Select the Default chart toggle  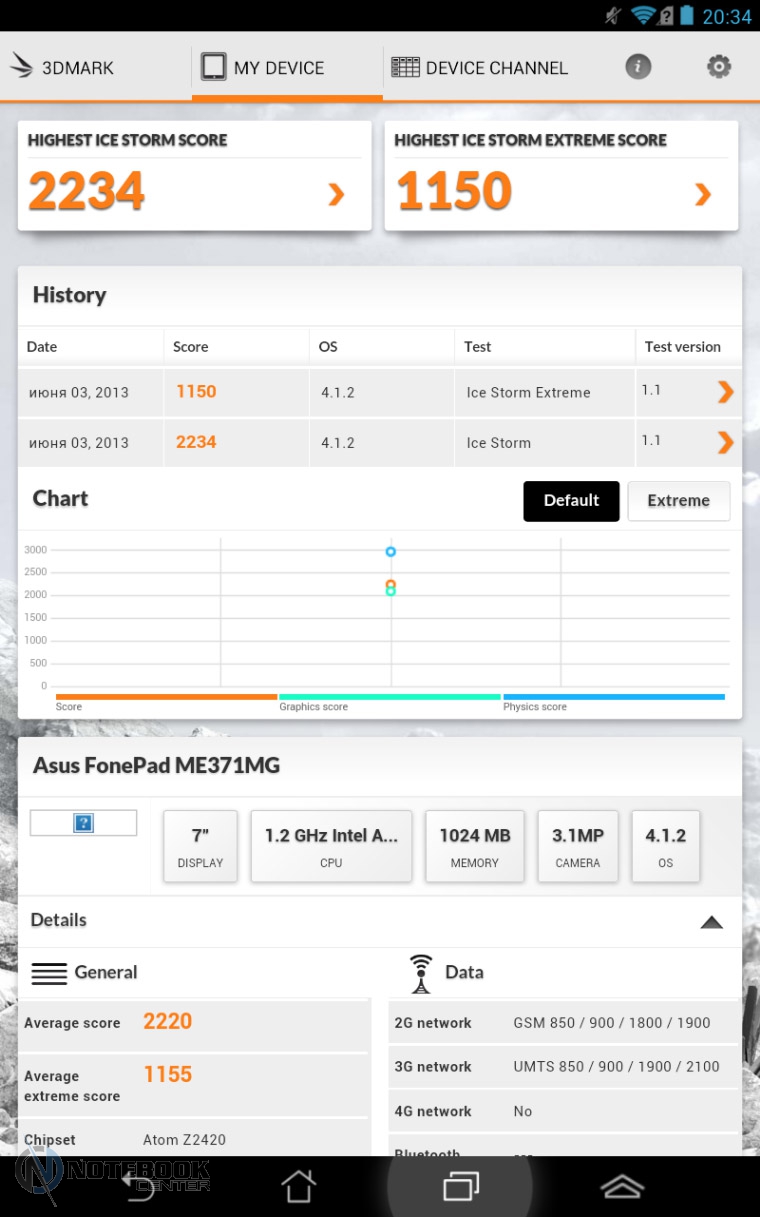571,501
